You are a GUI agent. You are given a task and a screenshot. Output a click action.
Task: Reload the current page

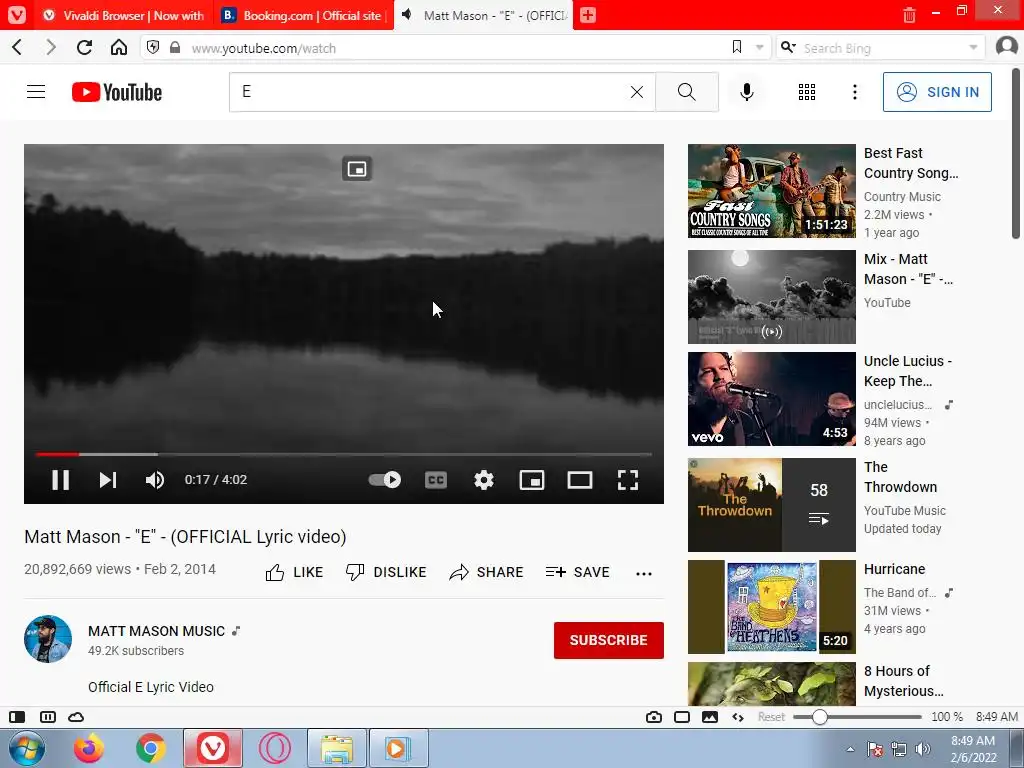84,47
